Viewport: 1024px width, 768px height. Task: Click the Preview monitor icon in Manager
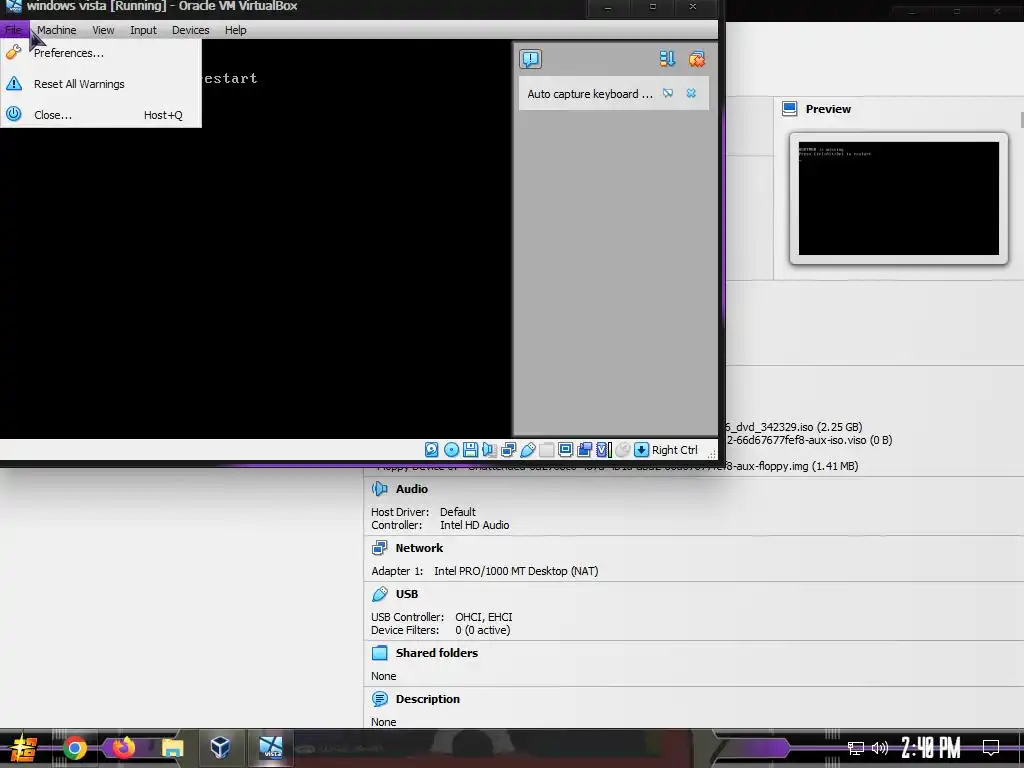(790, 109)
